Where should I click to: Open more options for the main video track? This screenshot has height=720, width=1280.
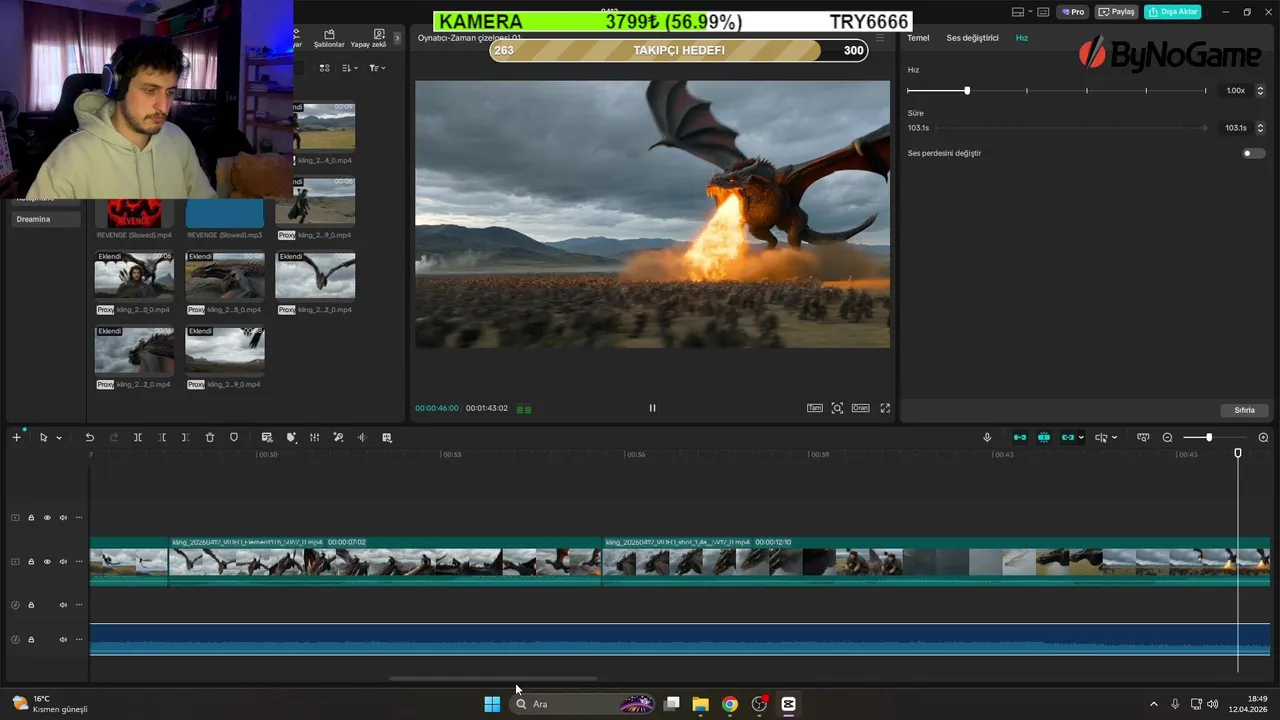[79, 561]
